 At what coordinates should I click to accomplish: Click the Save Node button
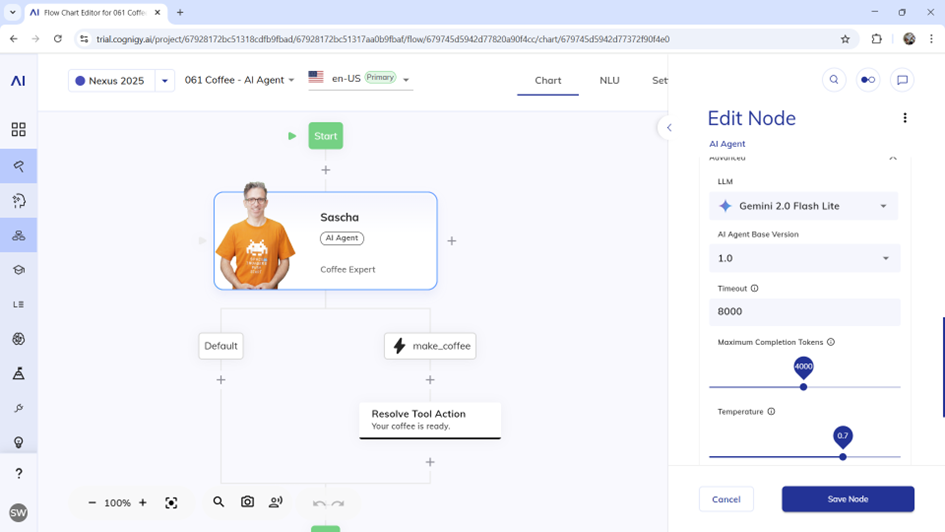tap(848, 499)
